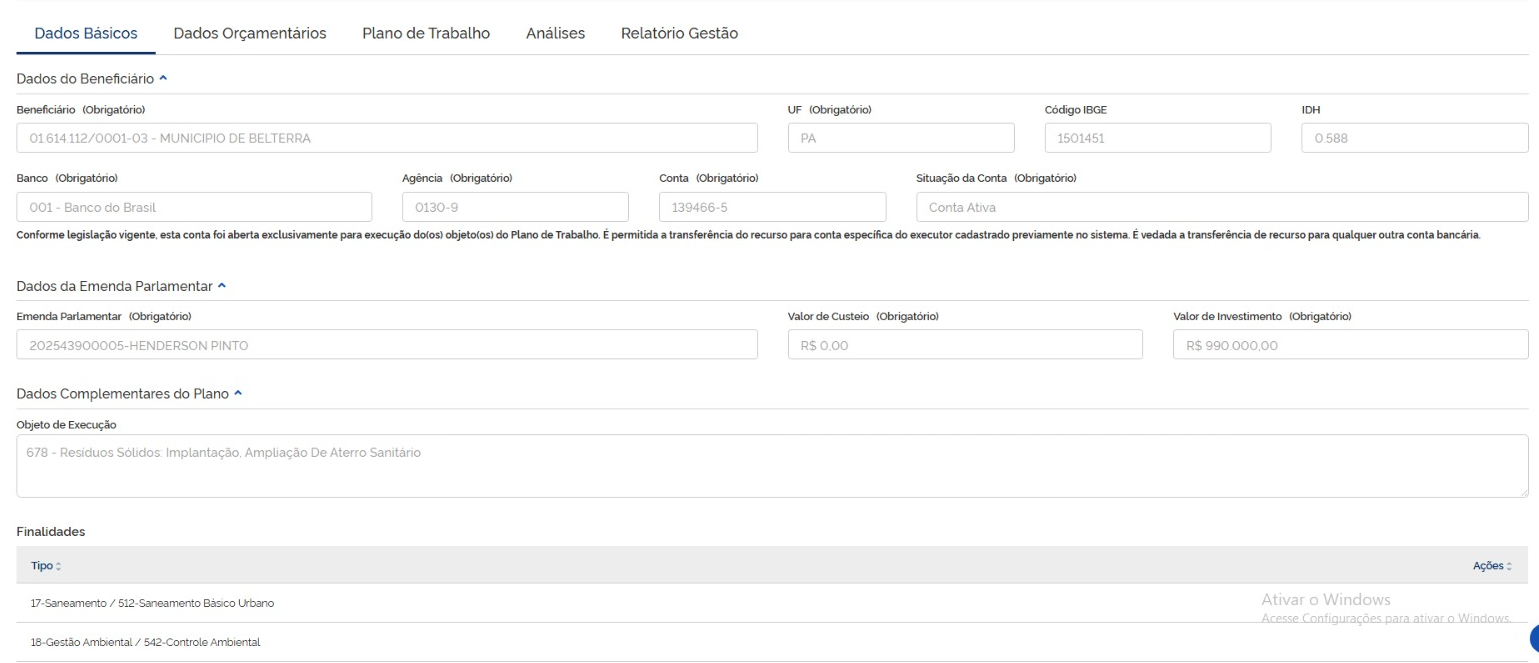Focus the Valor de Investimento field

coord(1350,345)
